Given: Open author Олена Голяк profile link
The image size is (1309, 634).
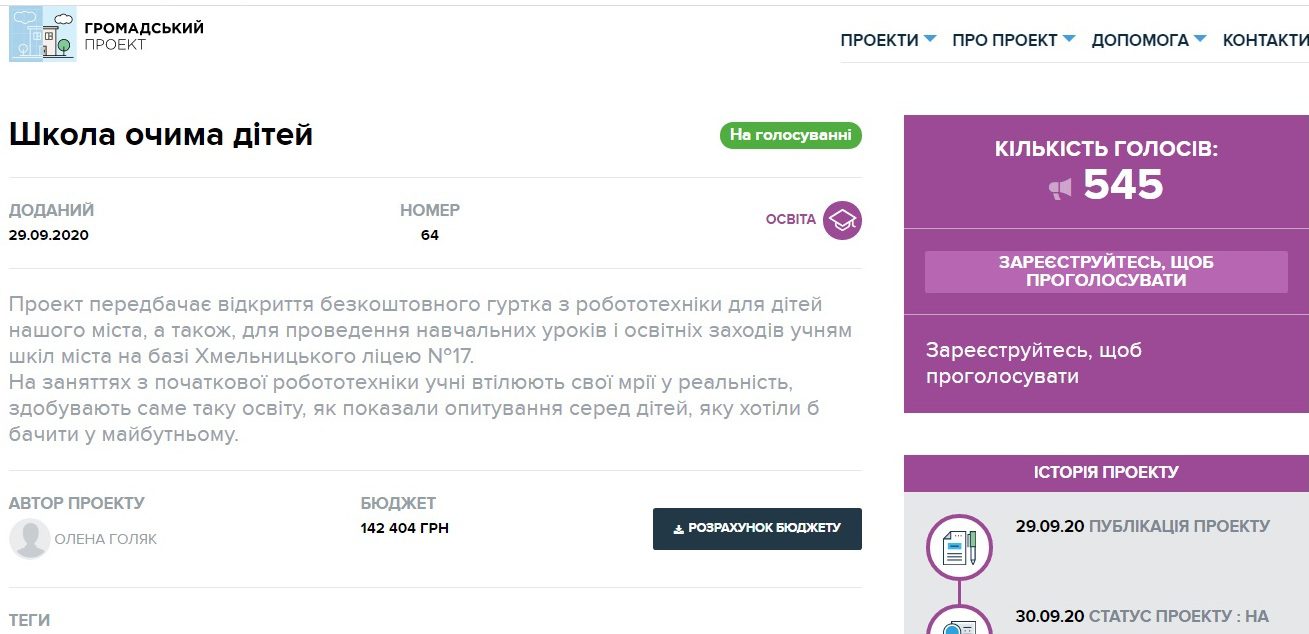Looking at the screenshot, I should 105,539.
